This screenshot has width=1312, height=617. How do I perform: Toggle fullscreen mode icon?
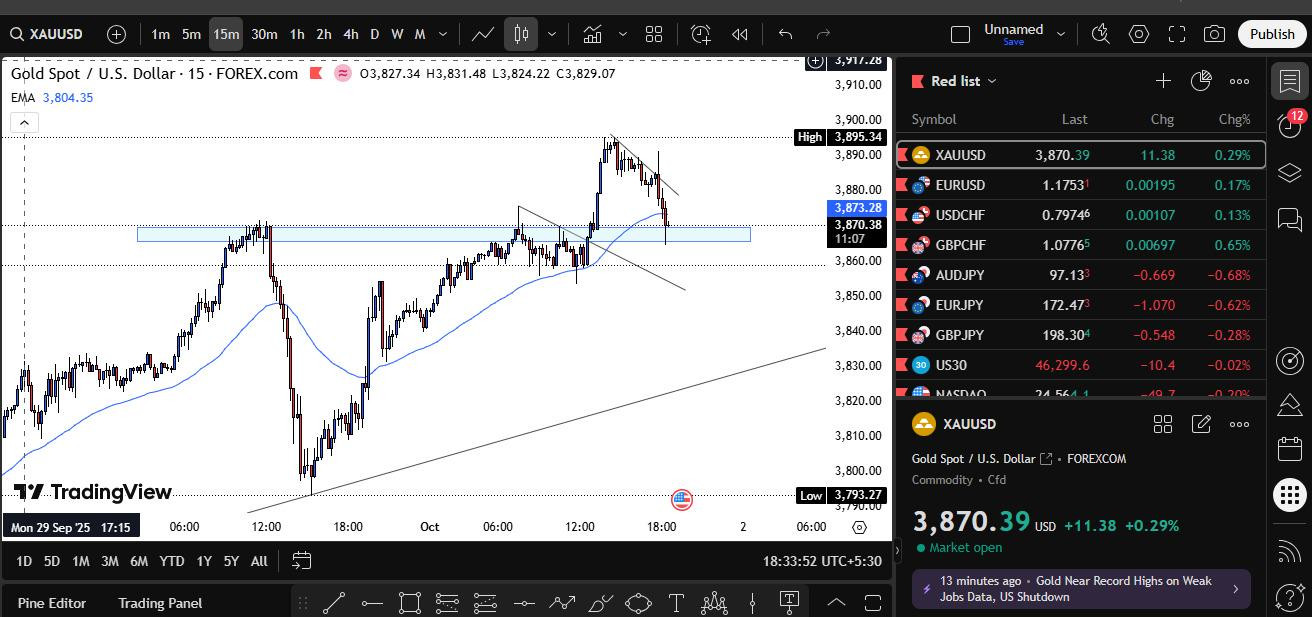(x=1177, y=34)
